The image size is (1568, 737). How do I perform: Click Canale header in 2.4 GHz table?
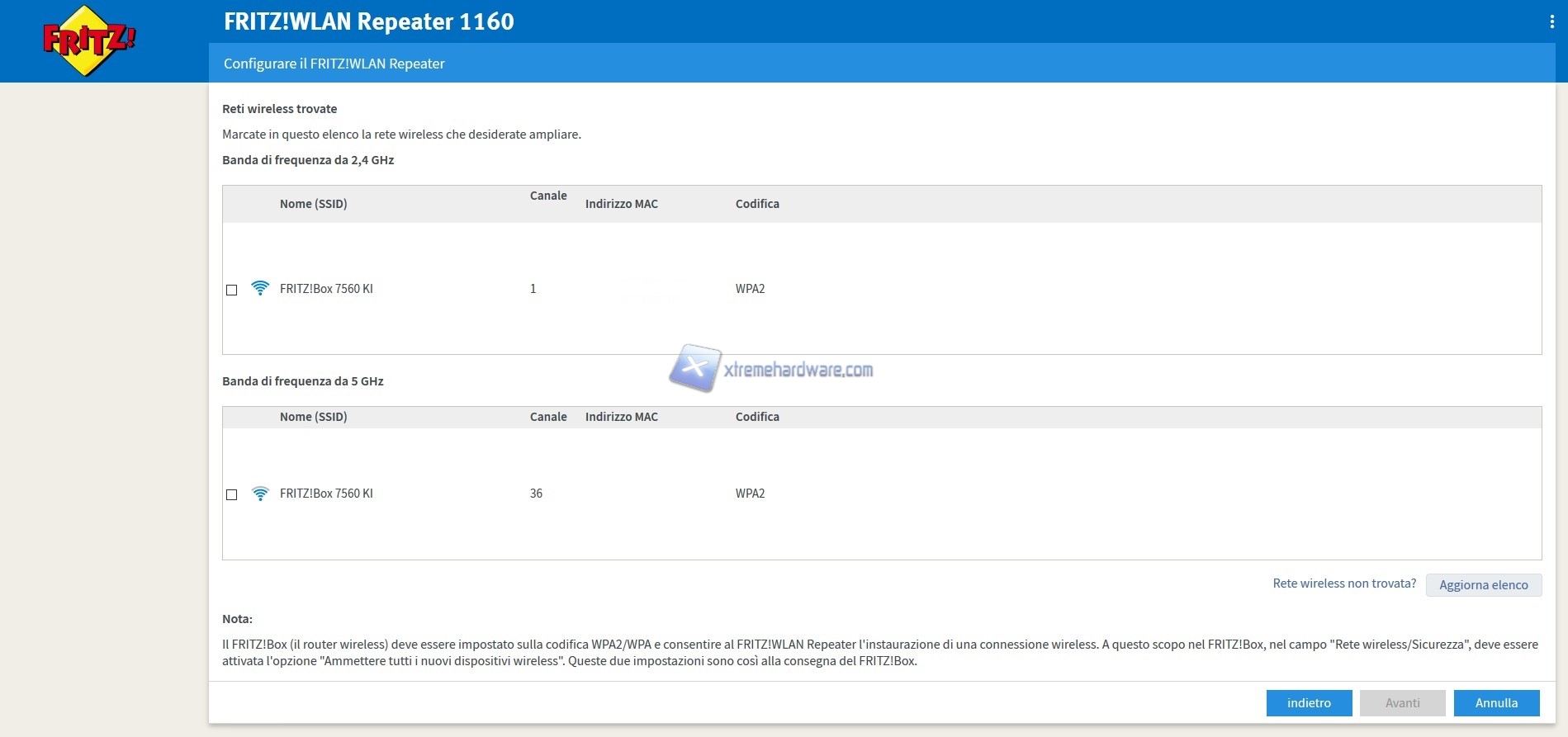[548, 196]
